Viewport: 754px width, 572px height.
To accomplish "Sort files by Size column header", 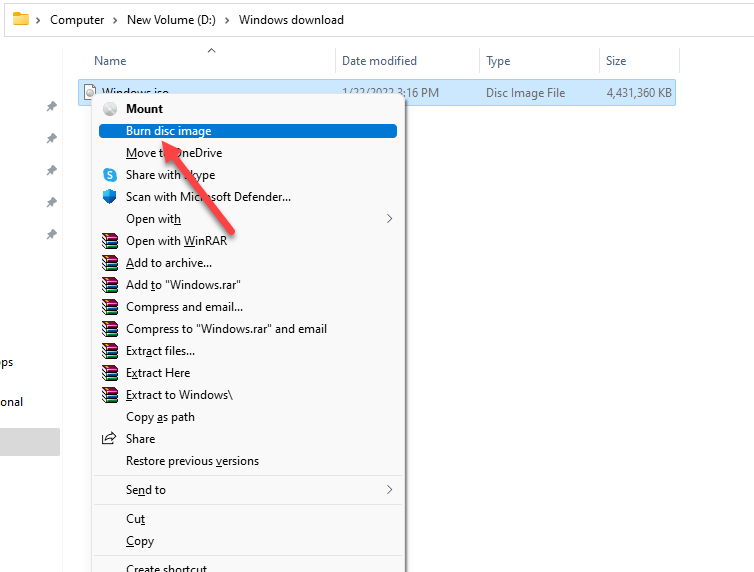I will pos(616,61).
